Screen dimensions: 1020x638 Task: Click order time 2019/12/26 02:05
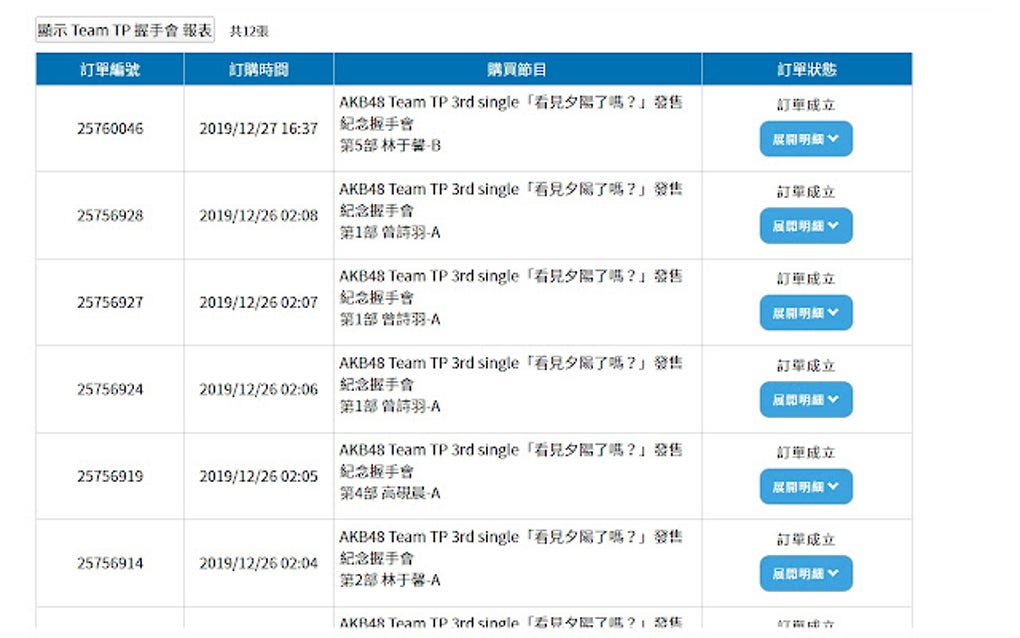[259, 476]
